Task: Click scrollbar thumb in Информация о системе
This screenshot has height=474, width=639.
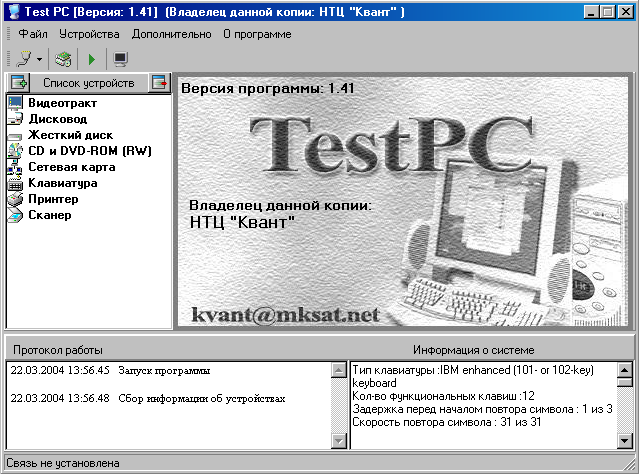Action: click(x=625, y=383)
